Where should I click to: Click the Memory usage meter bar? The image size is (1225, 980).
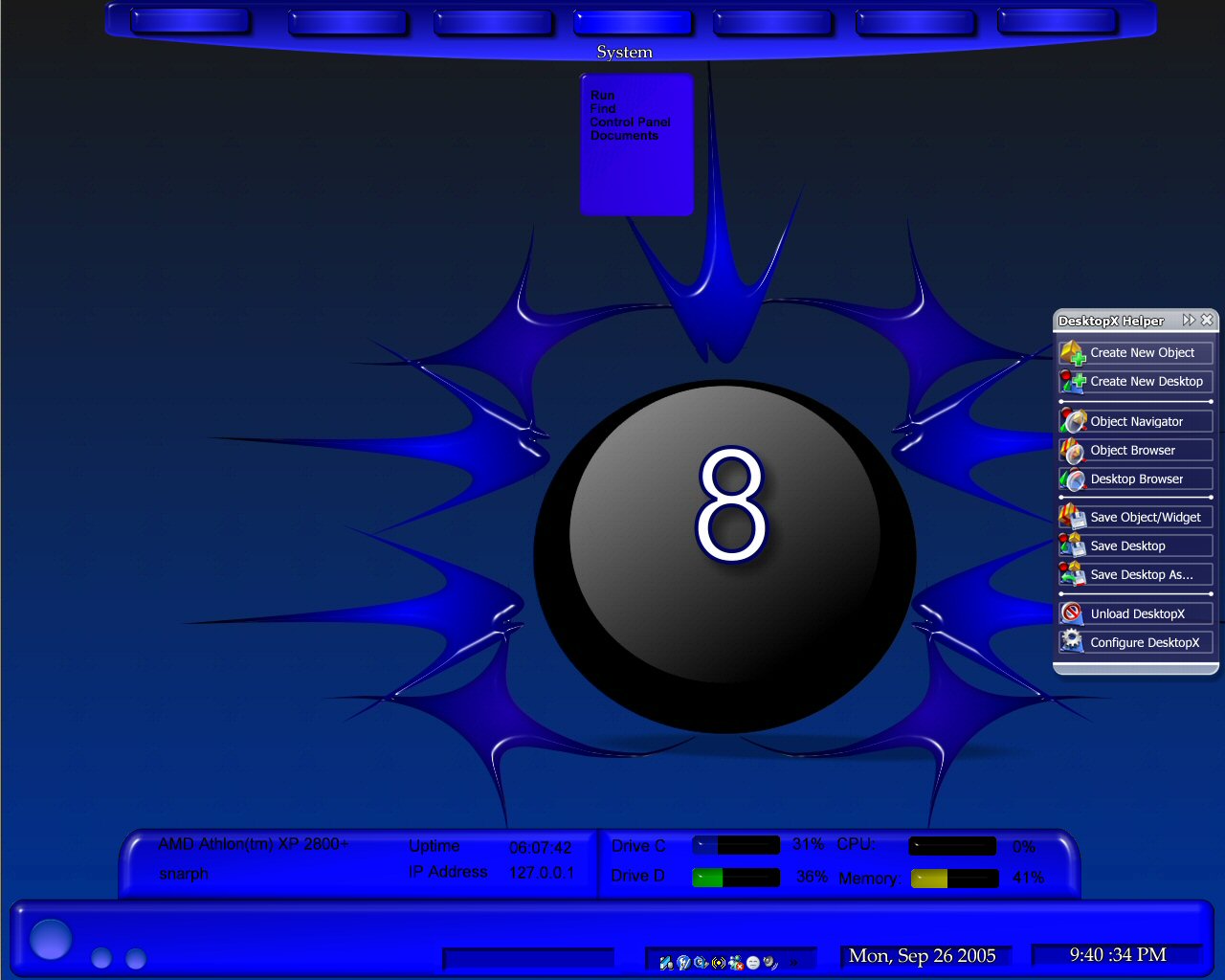[x=953, y=878]
